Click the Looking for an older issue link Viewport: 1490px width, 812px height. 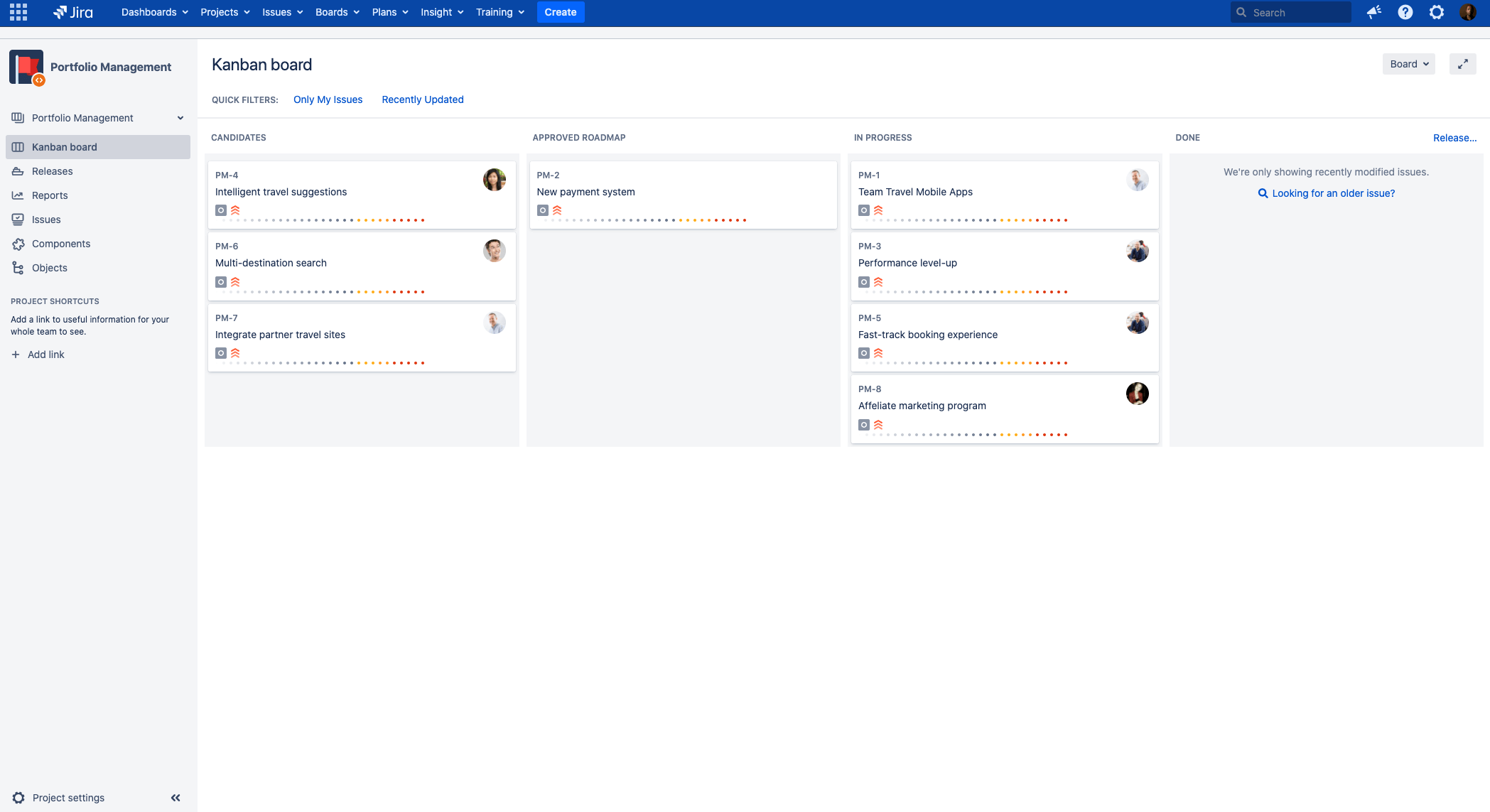coord(1326,193)
